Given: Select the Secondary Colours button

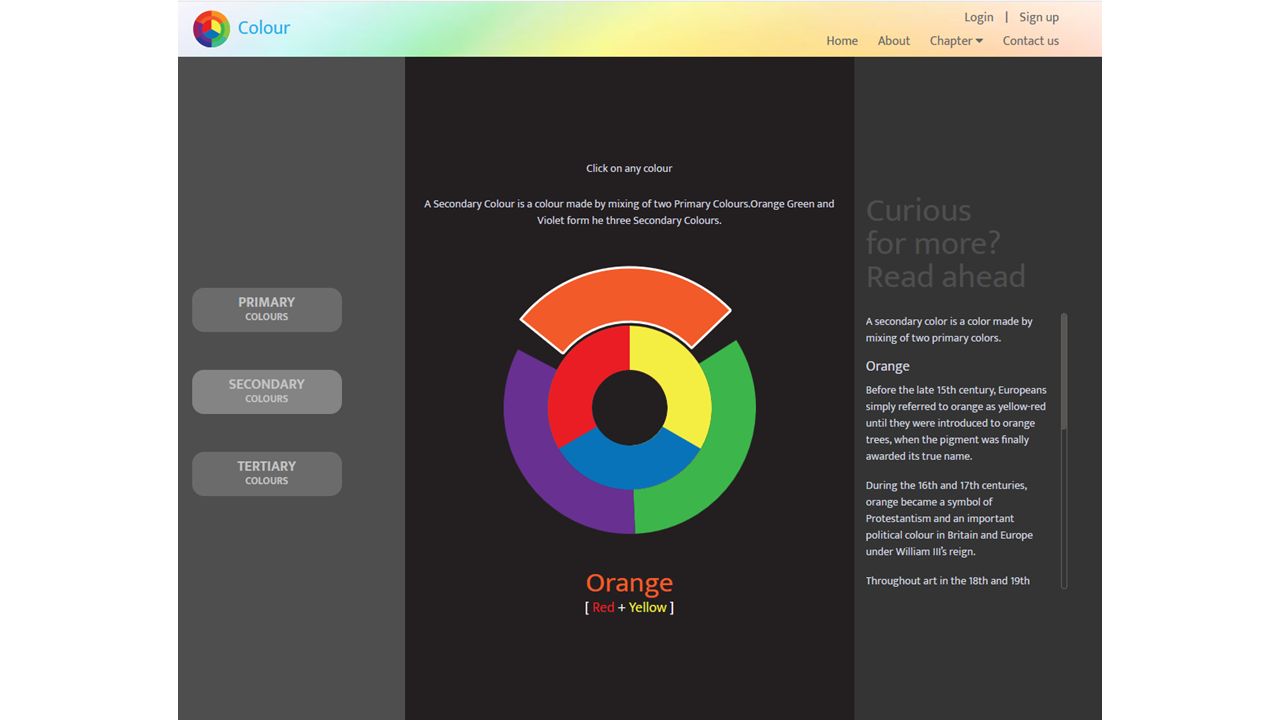Looking at the screenshot, I should (x=267, y=391).
